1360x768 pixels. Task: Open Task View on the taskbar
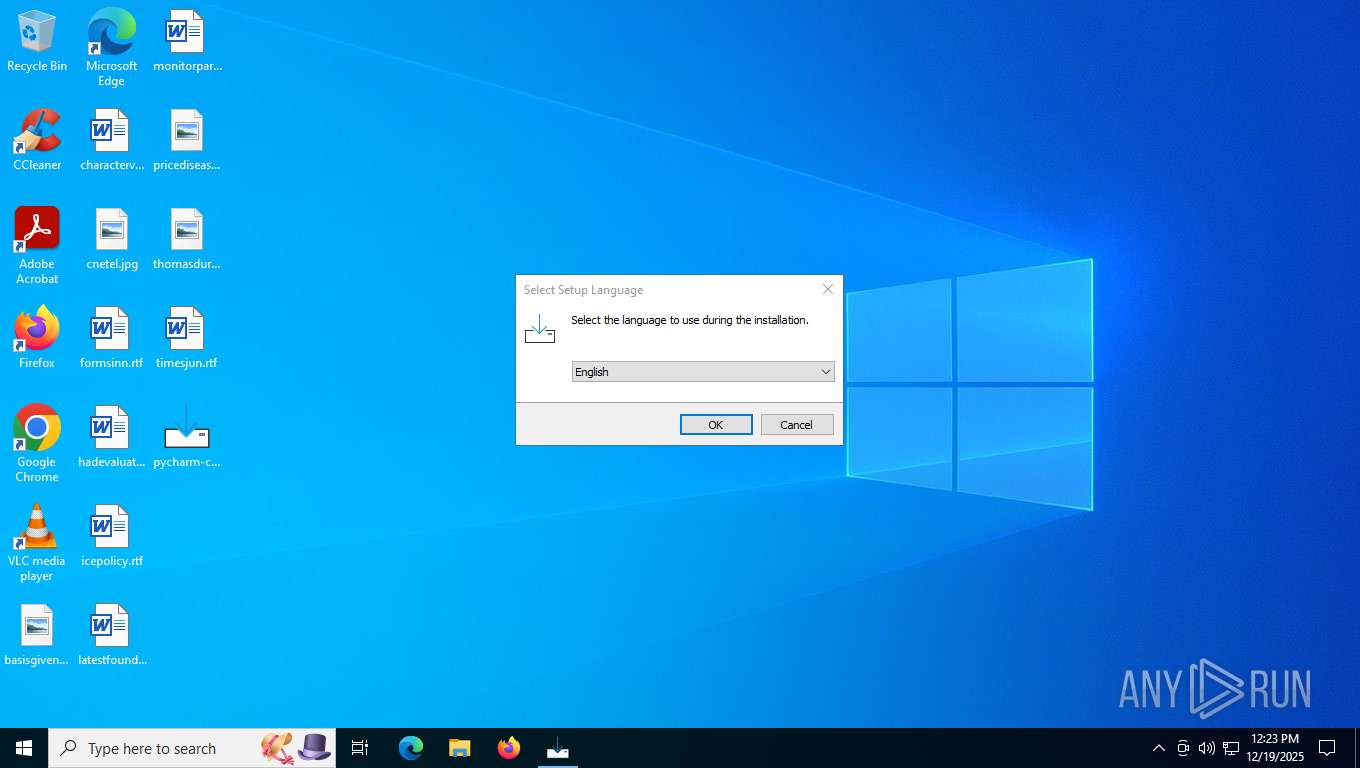360,748
